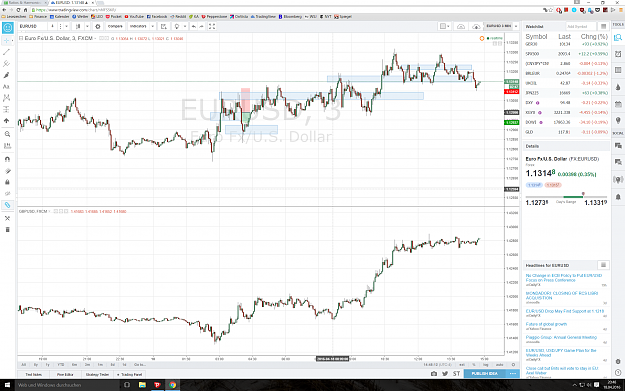Take chart snapshot camera icon

434,373
